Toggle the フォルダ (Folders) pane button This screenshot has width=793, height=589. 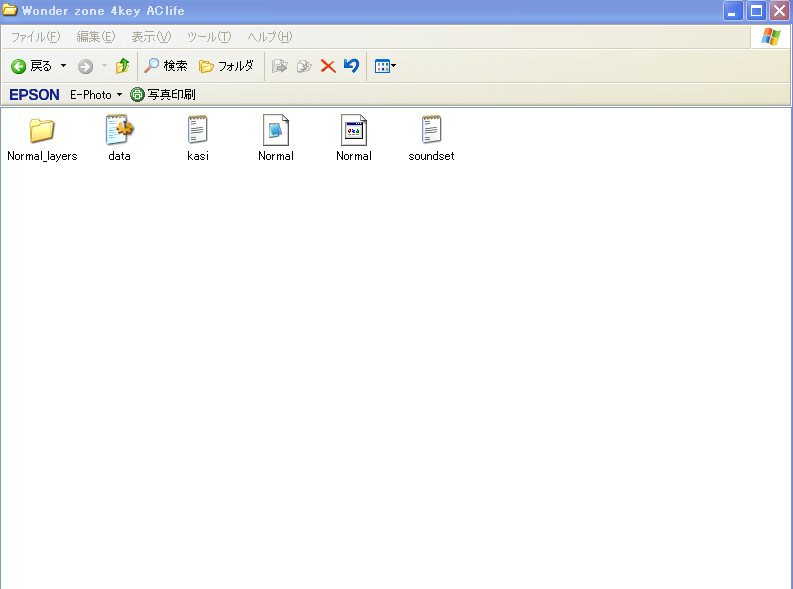pos(226,66)
